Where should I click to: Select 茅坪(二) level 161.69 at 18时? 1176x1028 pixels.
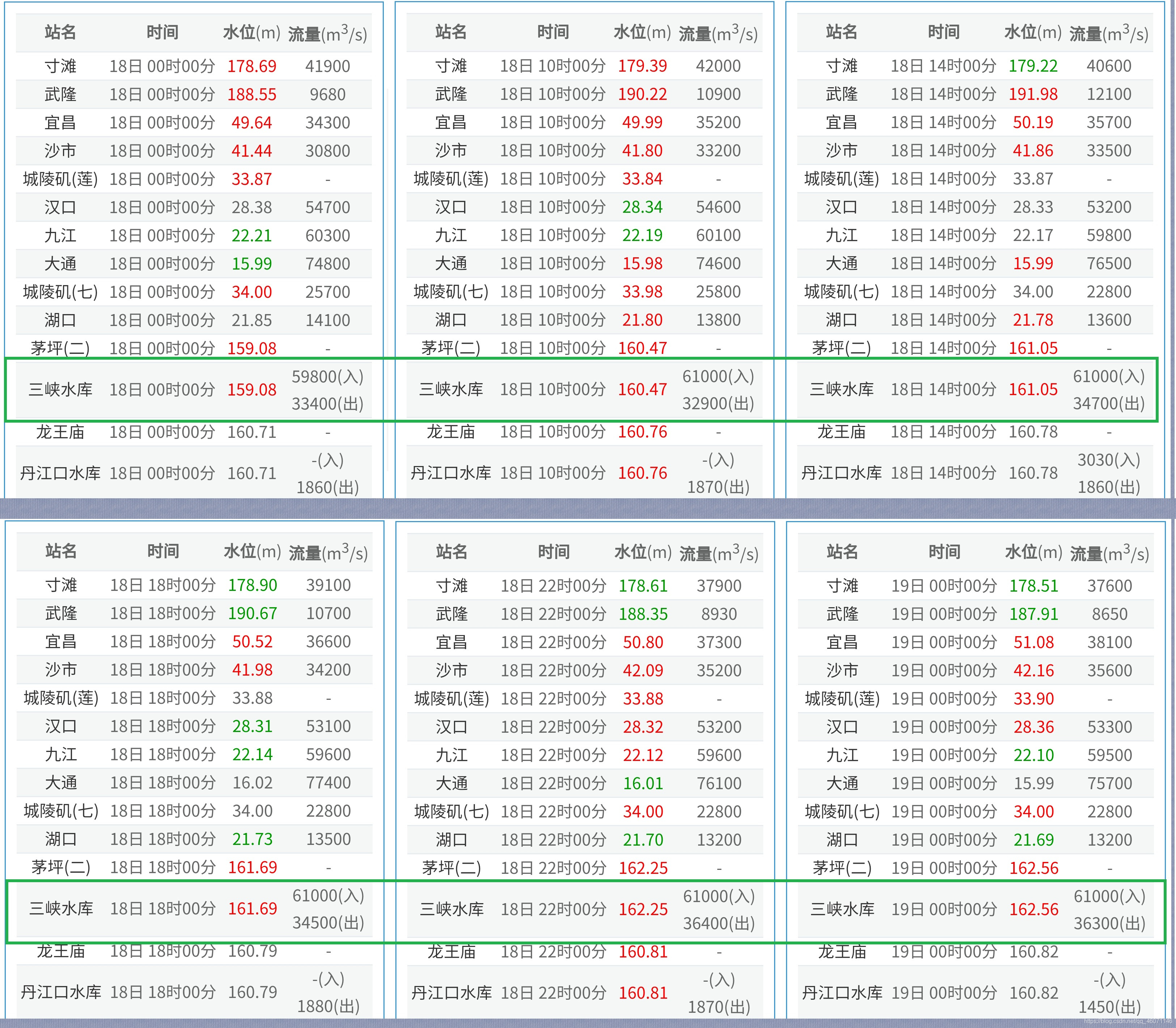[252, 867]
